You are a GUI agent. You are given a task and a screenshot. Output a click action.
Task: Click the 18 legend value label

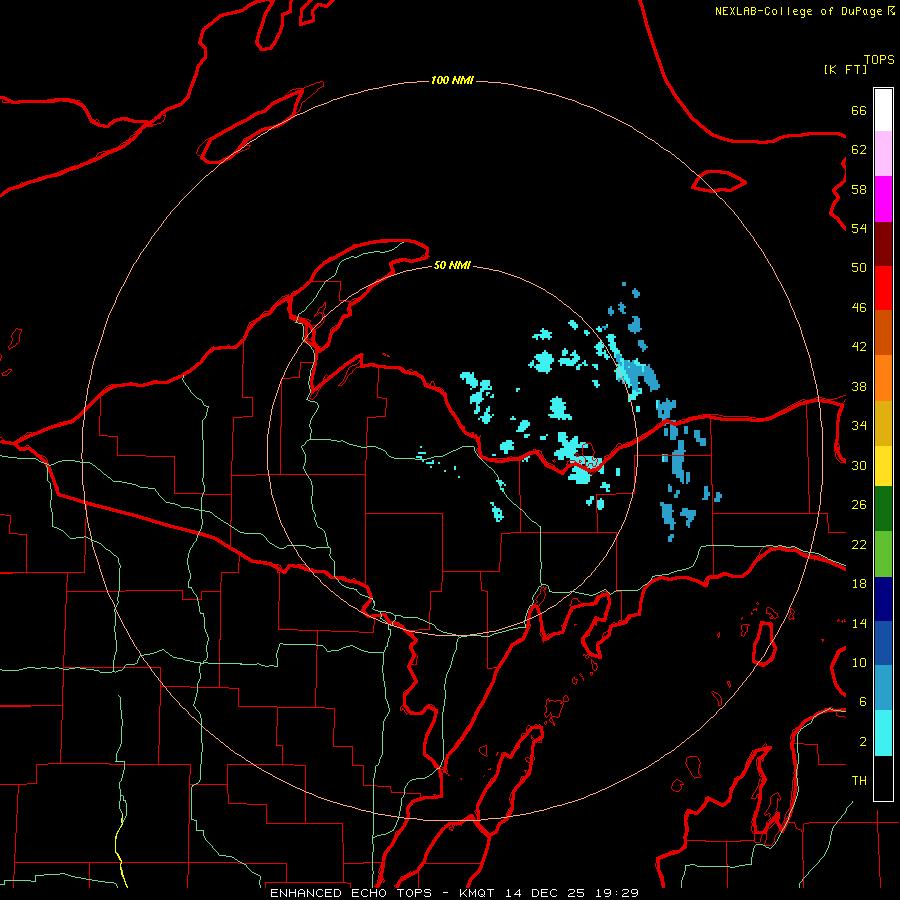[x=859, y=584]
